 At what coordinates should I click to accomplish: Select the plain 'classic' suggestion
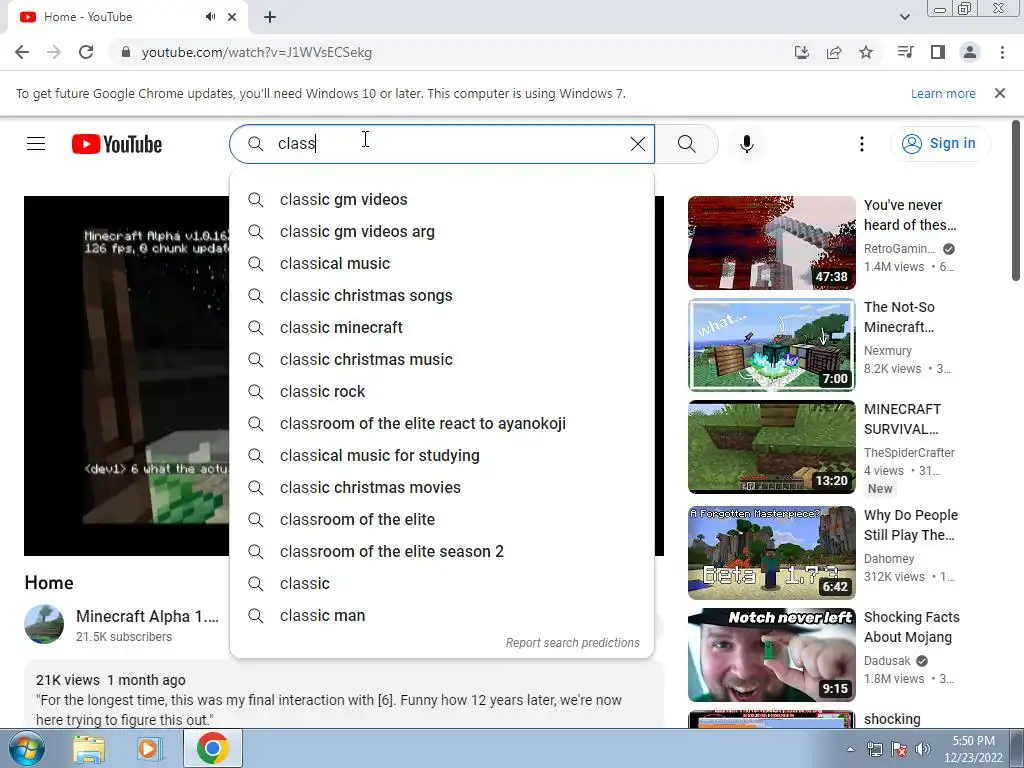[x=442, y=583]
